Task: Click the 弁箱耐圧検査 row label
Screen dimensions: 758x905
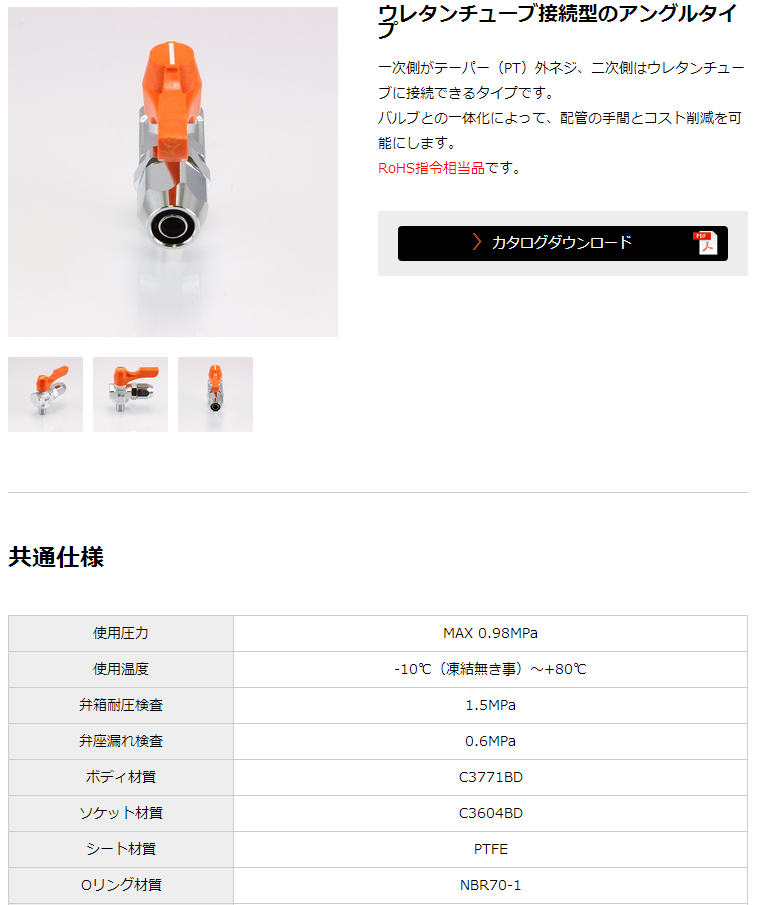Action: click(x=121, y=705)
